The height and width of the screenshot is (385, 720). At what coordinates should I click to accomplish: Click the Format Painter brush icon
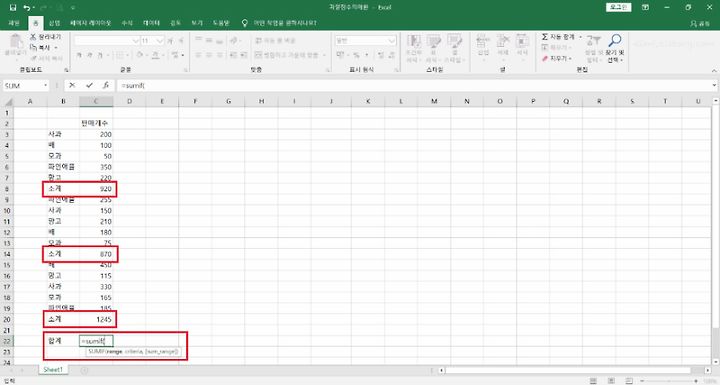point(33,58)
